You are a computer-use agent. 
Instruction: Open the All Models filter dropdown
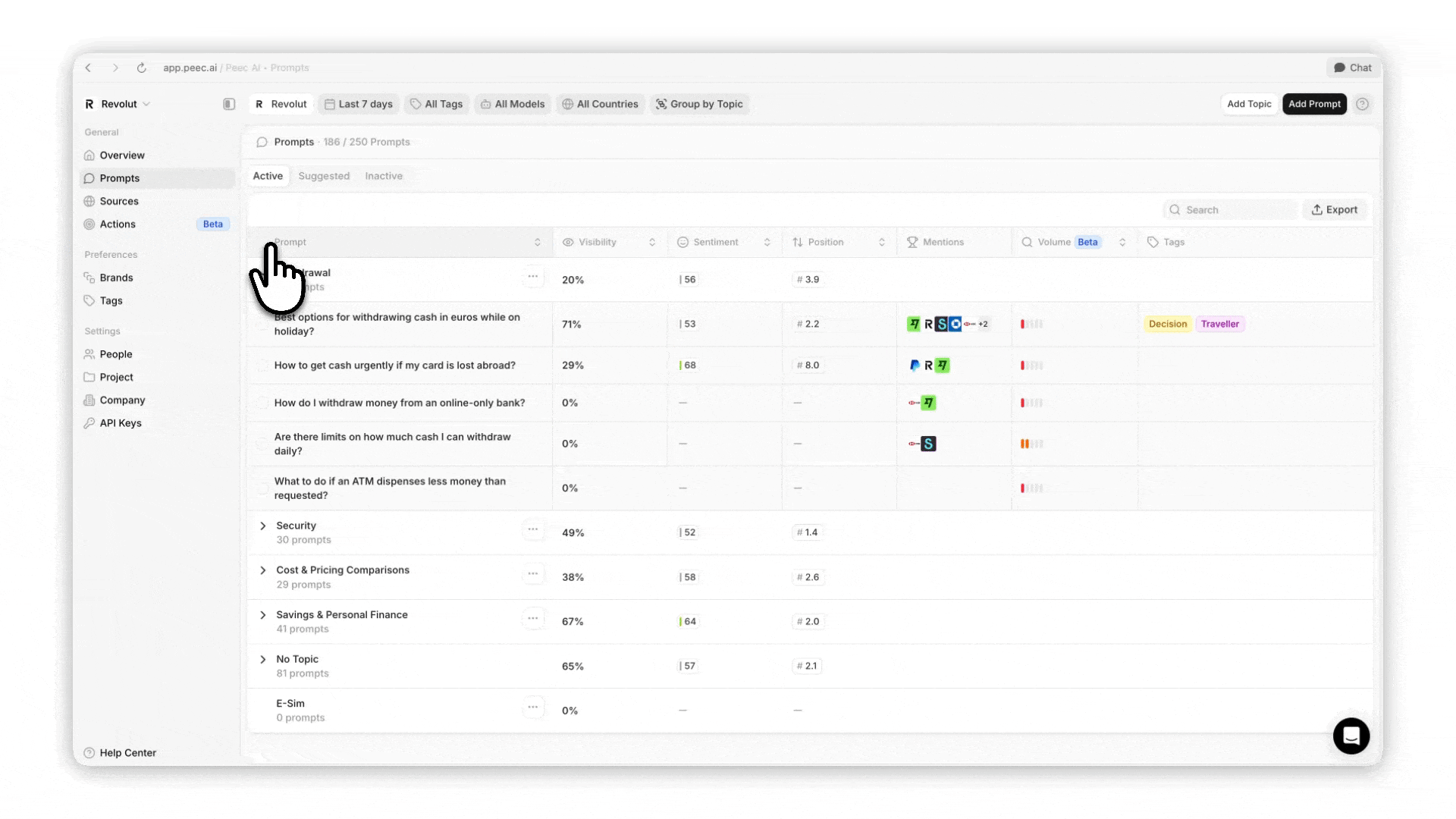point(513,104)
